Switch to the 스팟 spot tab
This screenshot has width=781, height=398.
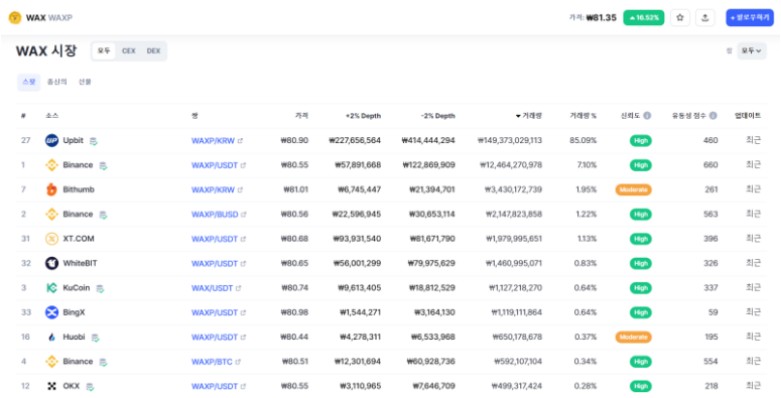pyautogui.click(x=29, y=82)
